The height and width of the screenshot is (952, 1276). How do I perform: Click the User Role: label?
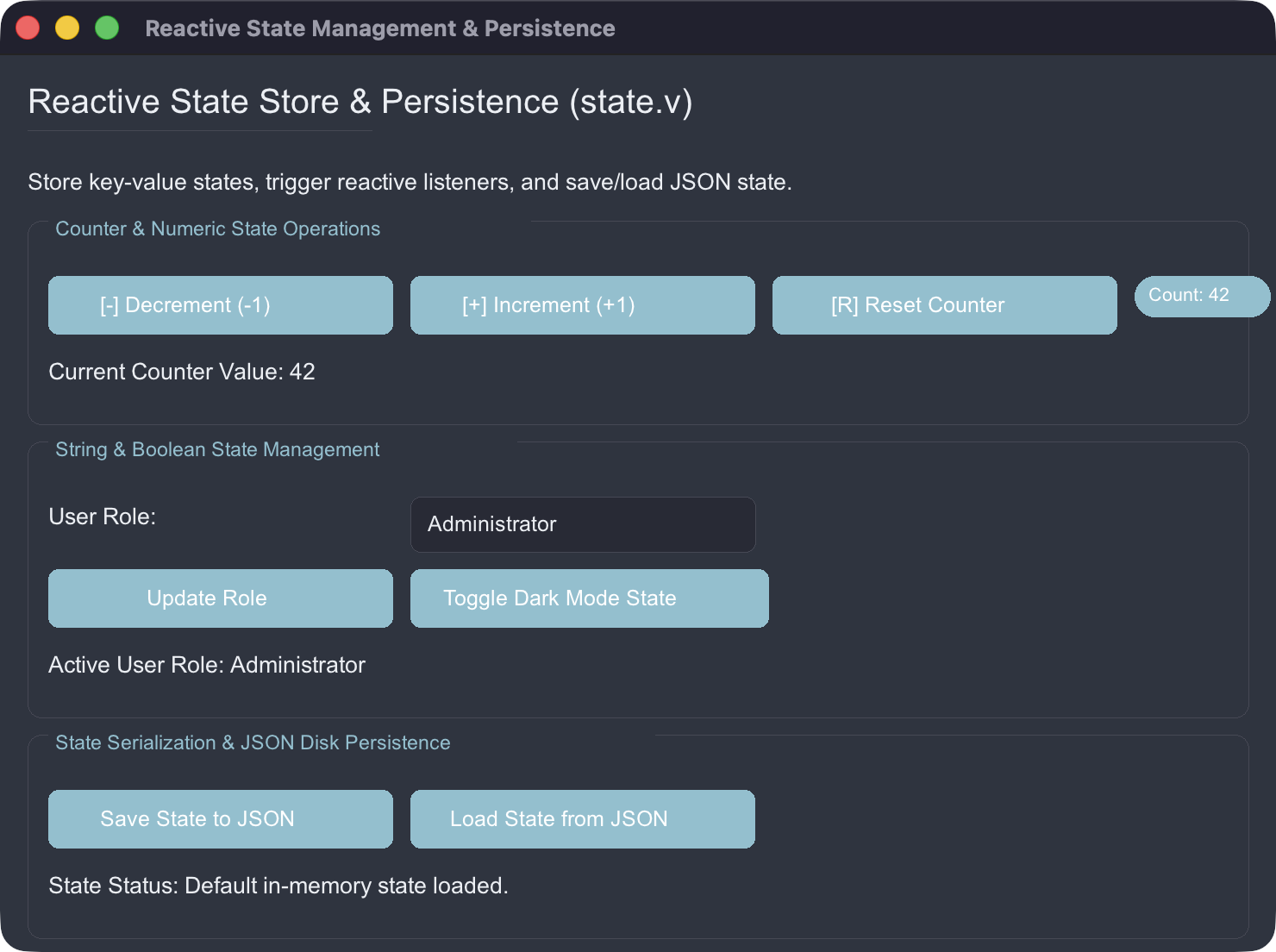pyautogui.click(x=103, y=517)
